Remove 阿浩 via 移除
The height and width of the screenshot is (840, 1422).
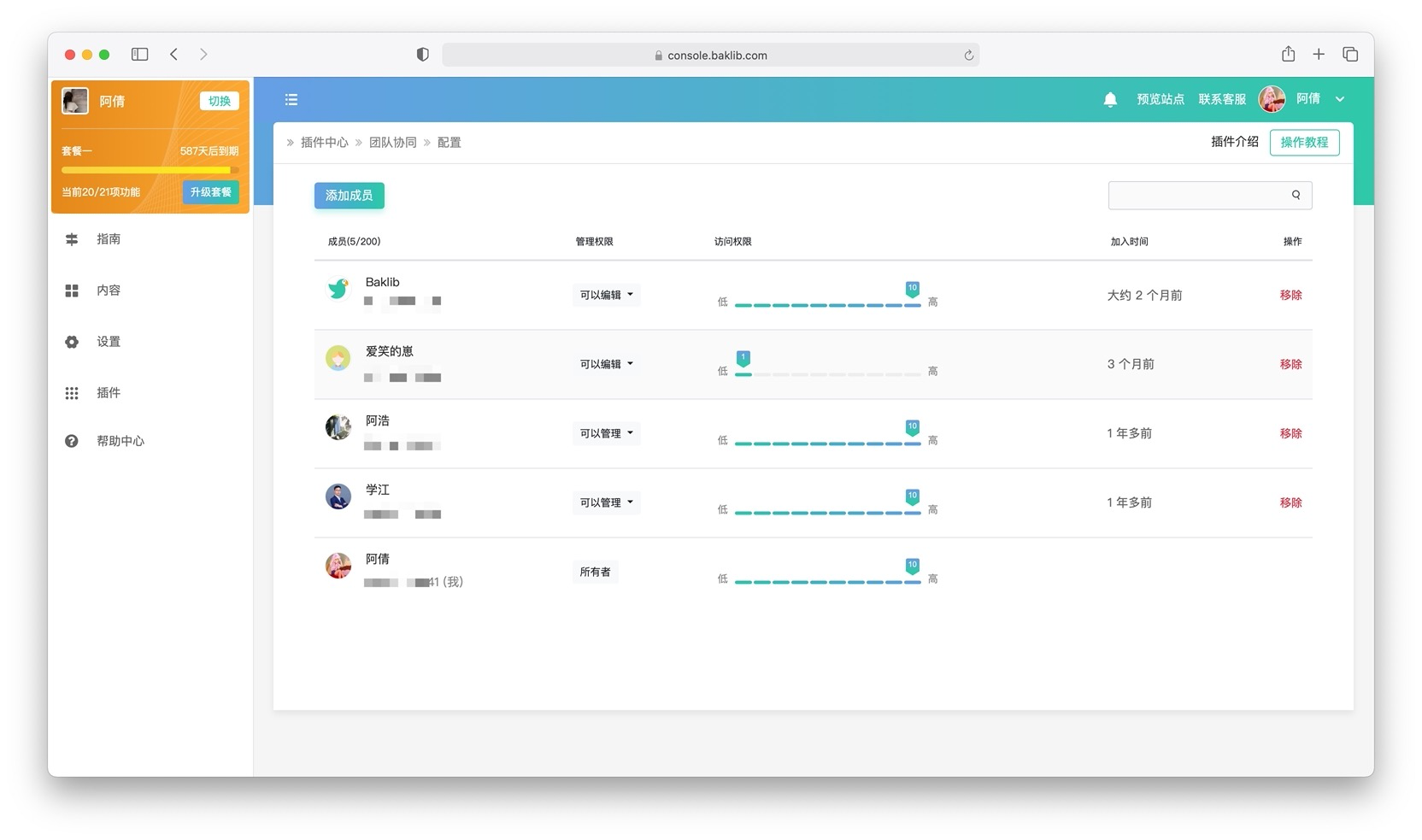pyautogui.click(x=1291, y=433)
